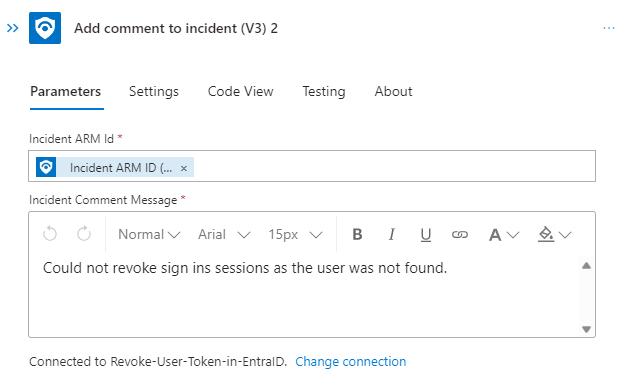Open the Arial font family dropdown
This screenshot has height=373, width=620.
[x=224, y=235]
